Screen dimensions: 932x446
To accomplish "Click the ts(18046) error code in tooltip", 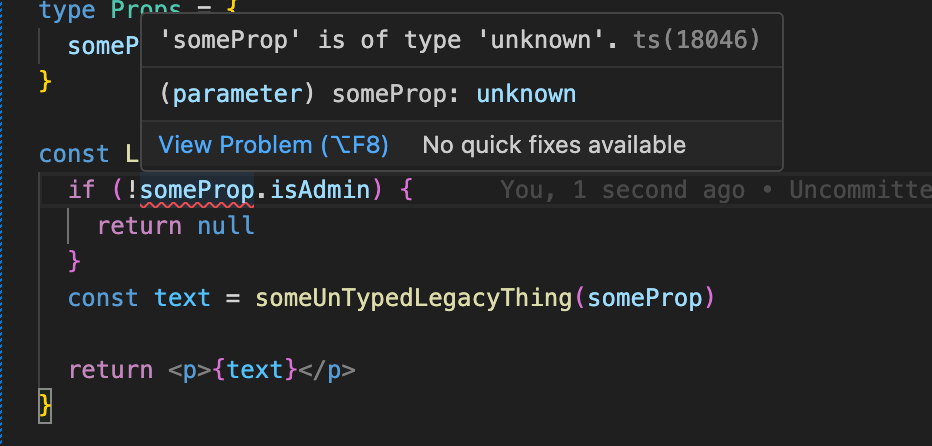I will coord(696,41).
